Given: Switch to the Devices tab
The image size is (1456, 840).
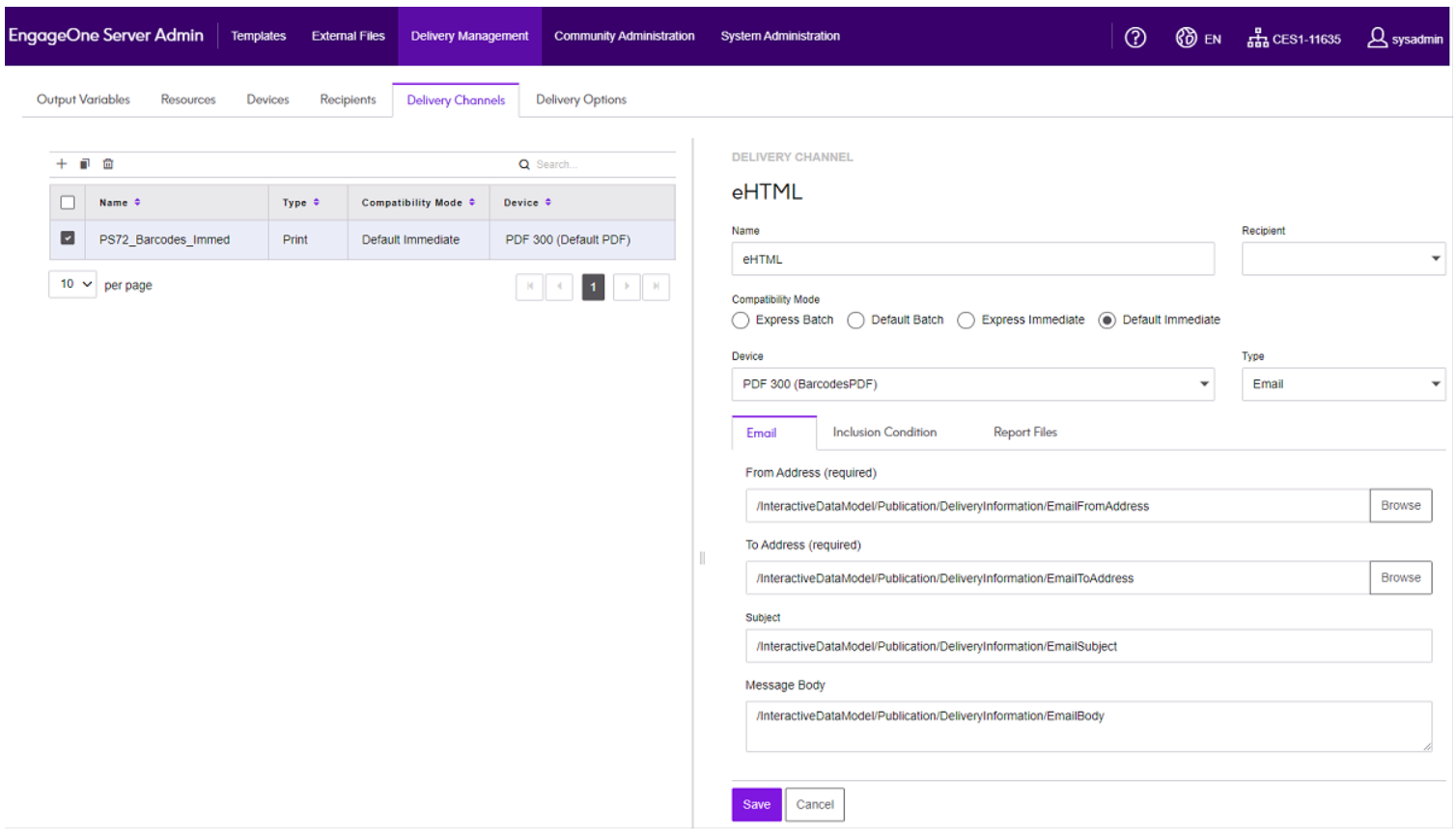Looking at the screenshot, I should pos(267,99).
